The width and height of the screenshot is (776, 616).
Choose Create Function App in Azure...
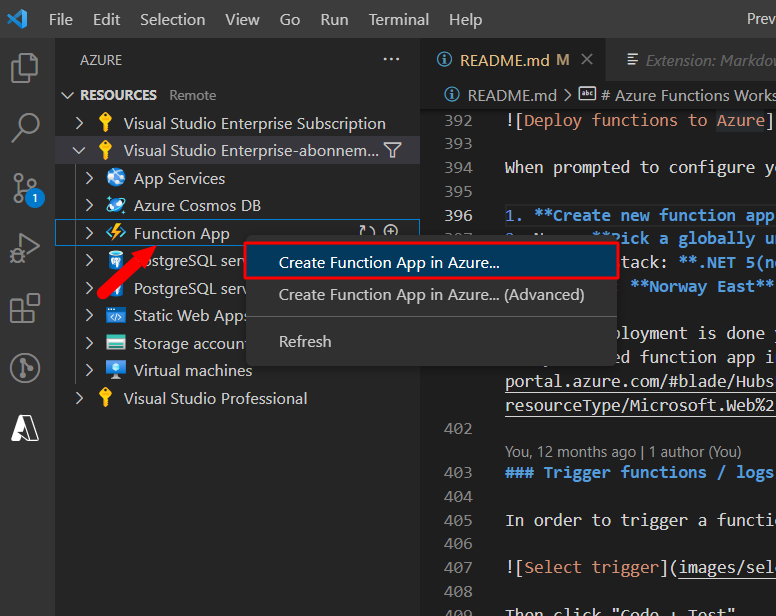point(431,262)
